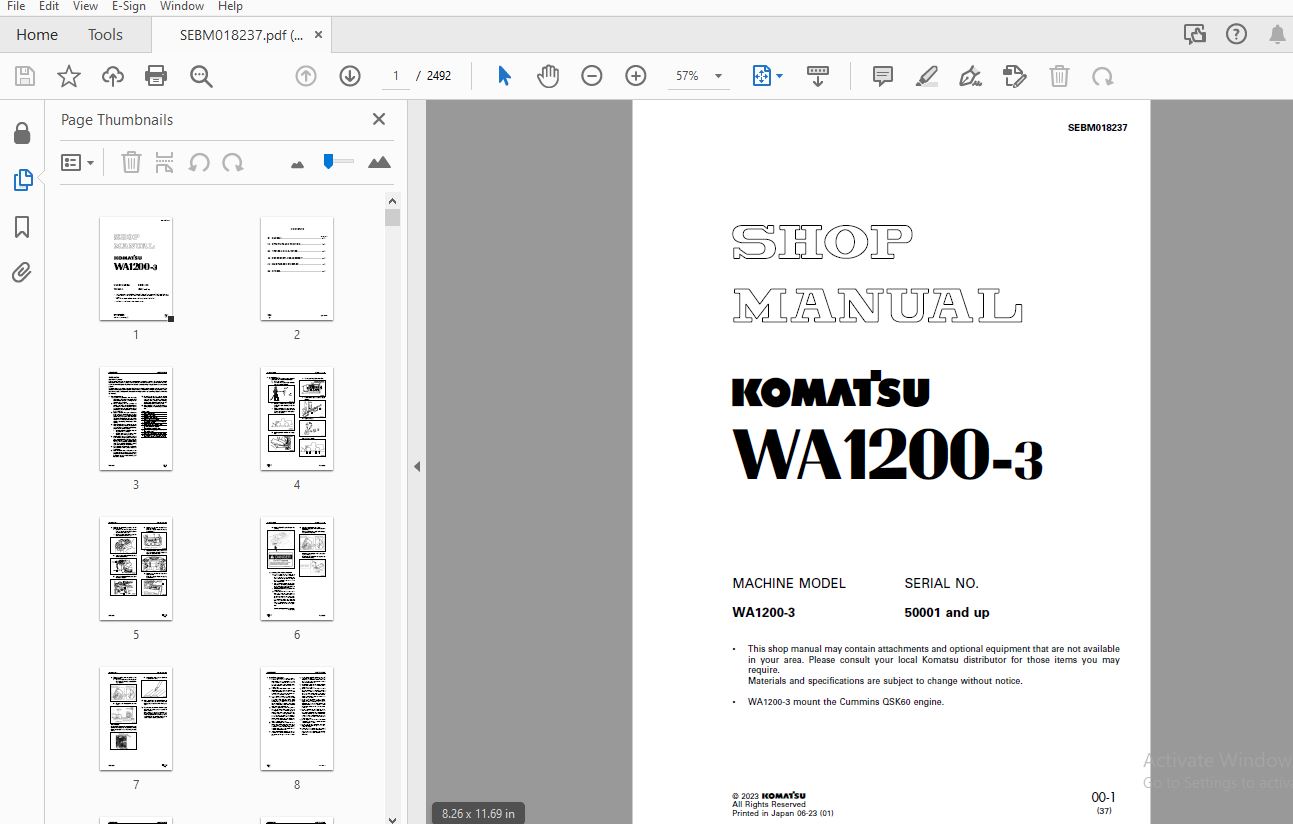Viewport: 1293px width, 824px height.
Task: Select page 2 thumbnail
Action: coord(297,268)
